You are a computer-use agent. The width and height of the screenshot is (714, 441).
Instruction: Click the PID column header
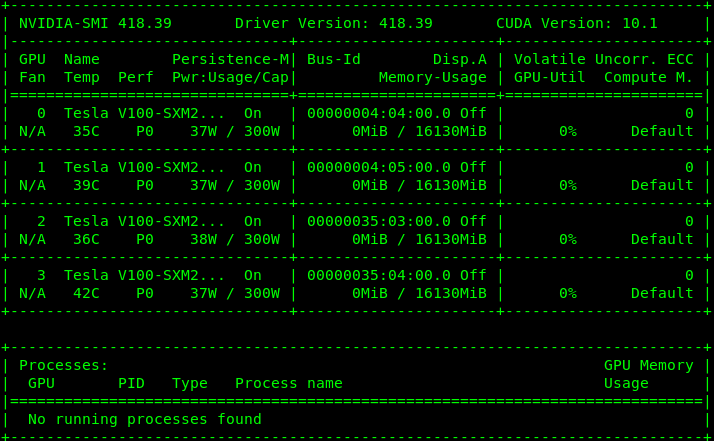point(131,383)
